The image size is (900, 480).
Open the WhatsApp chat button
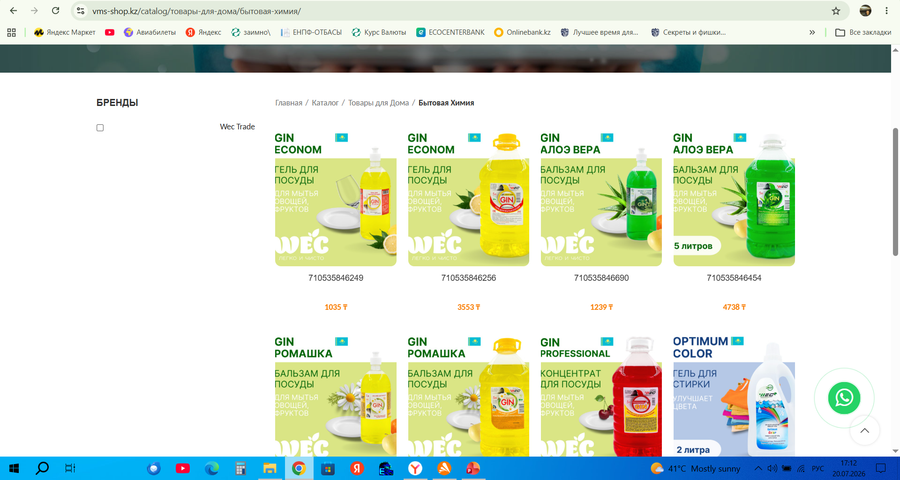click(x=844, y=398)
